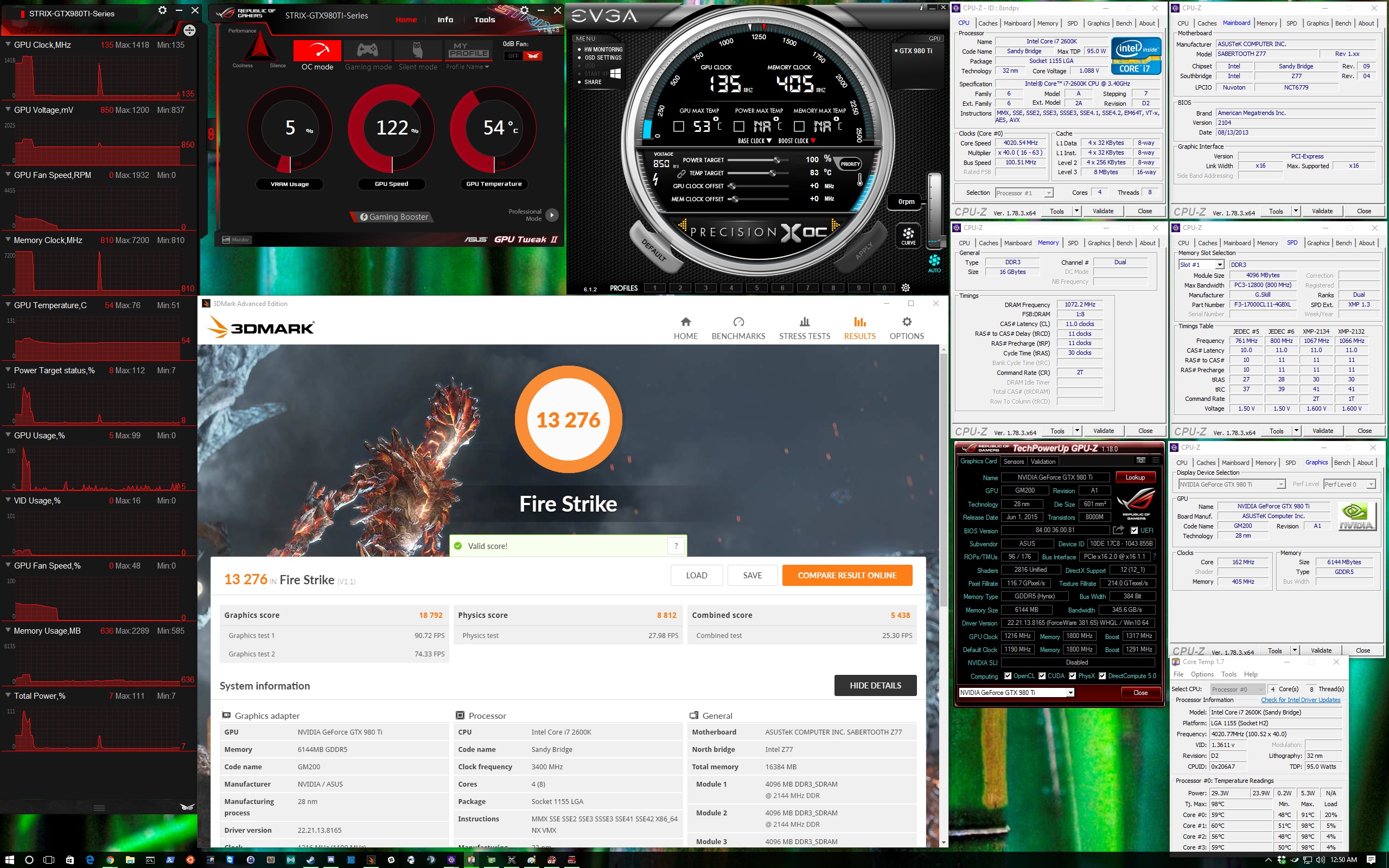Open Tools tab in GPU Tweak II
Image resolution: width=1389 pixels, height=868 pixels.
pyautogui.click(x=485, y=20)
